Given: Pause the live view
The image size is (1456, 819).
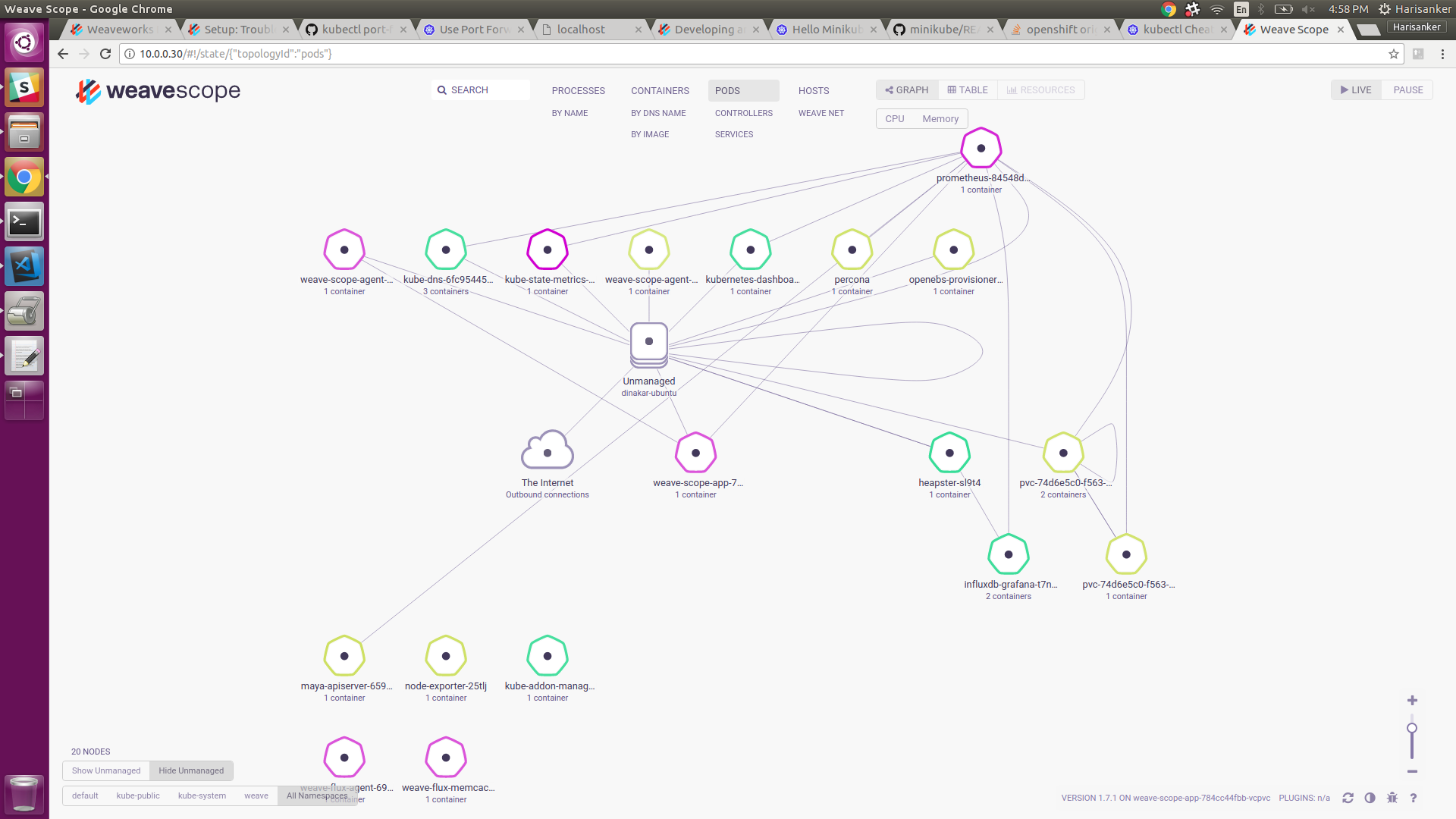Looking at the screenshot, I should (x=1407, y=89).
